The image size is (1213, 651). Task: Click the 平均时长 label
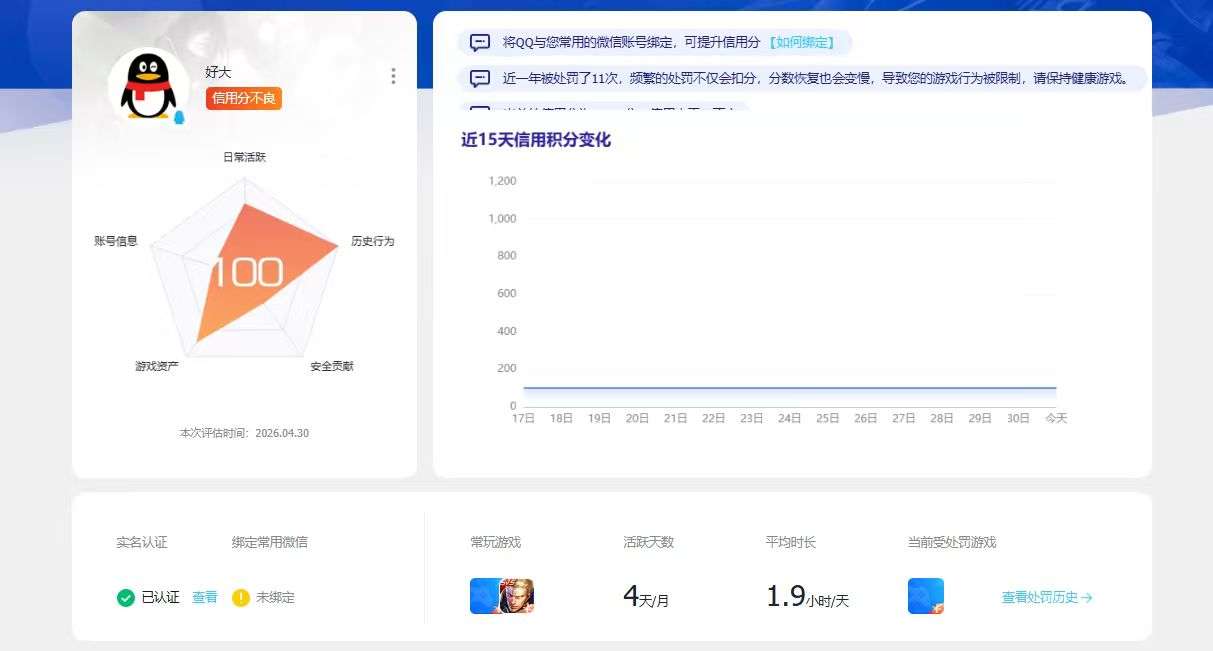791,542
